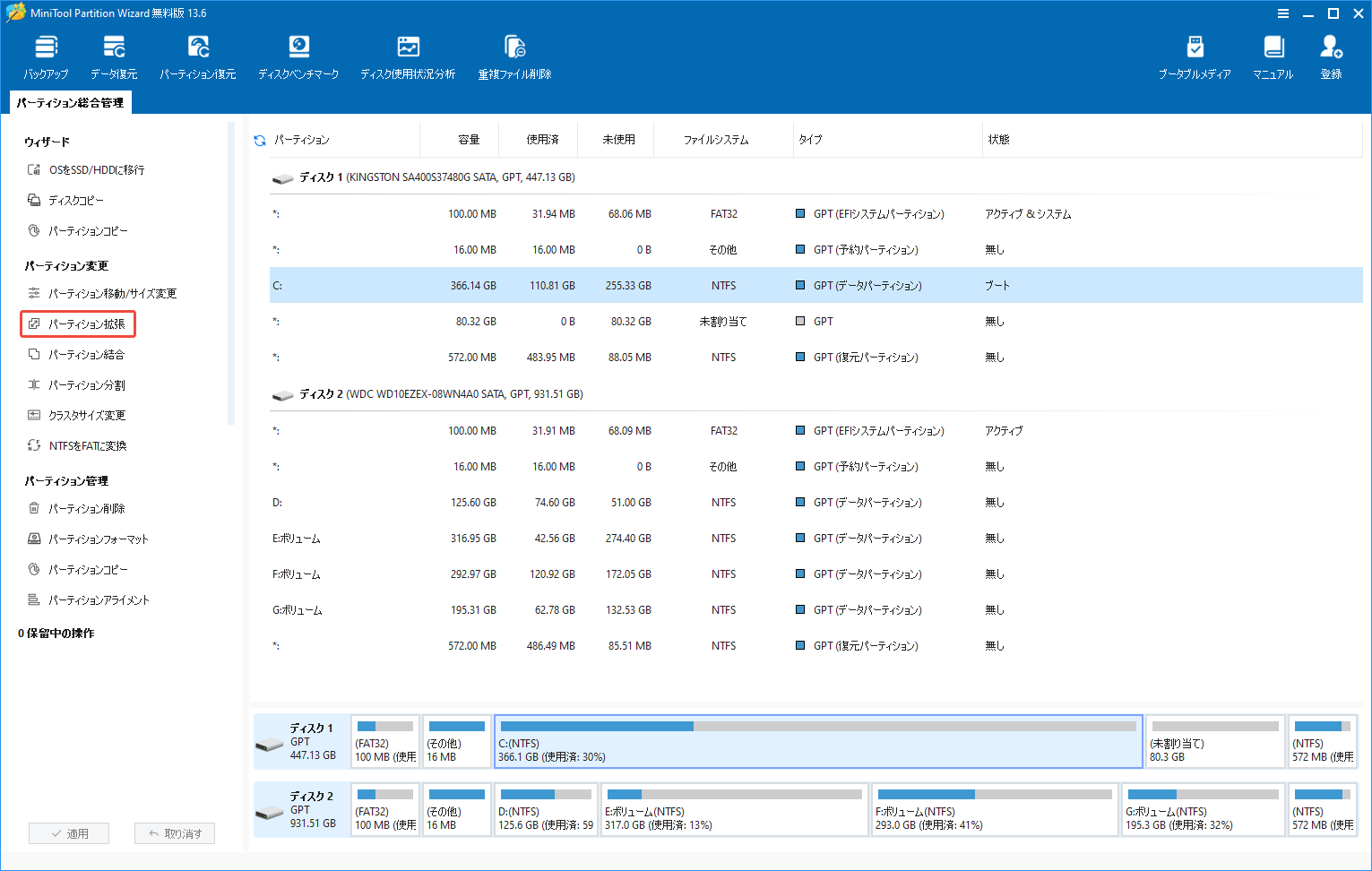Open the バックアップ tool
This screenshot has height=871, width=1372.
coord(46,56)
